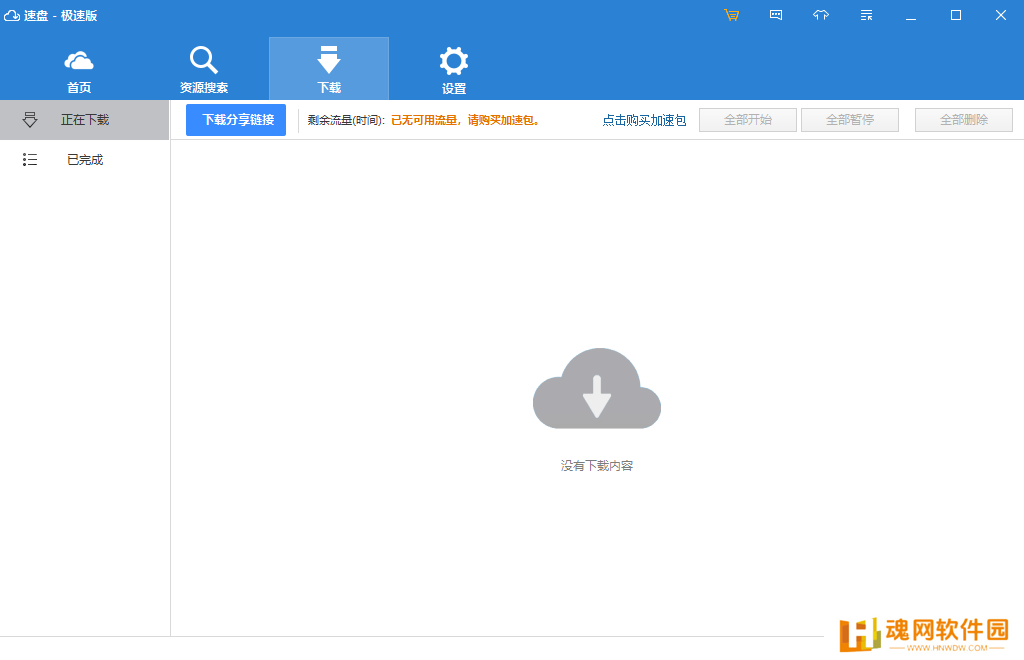1024x660 pixels.
Task: Click the 全部暂停 button
Action: click(850, 120)
